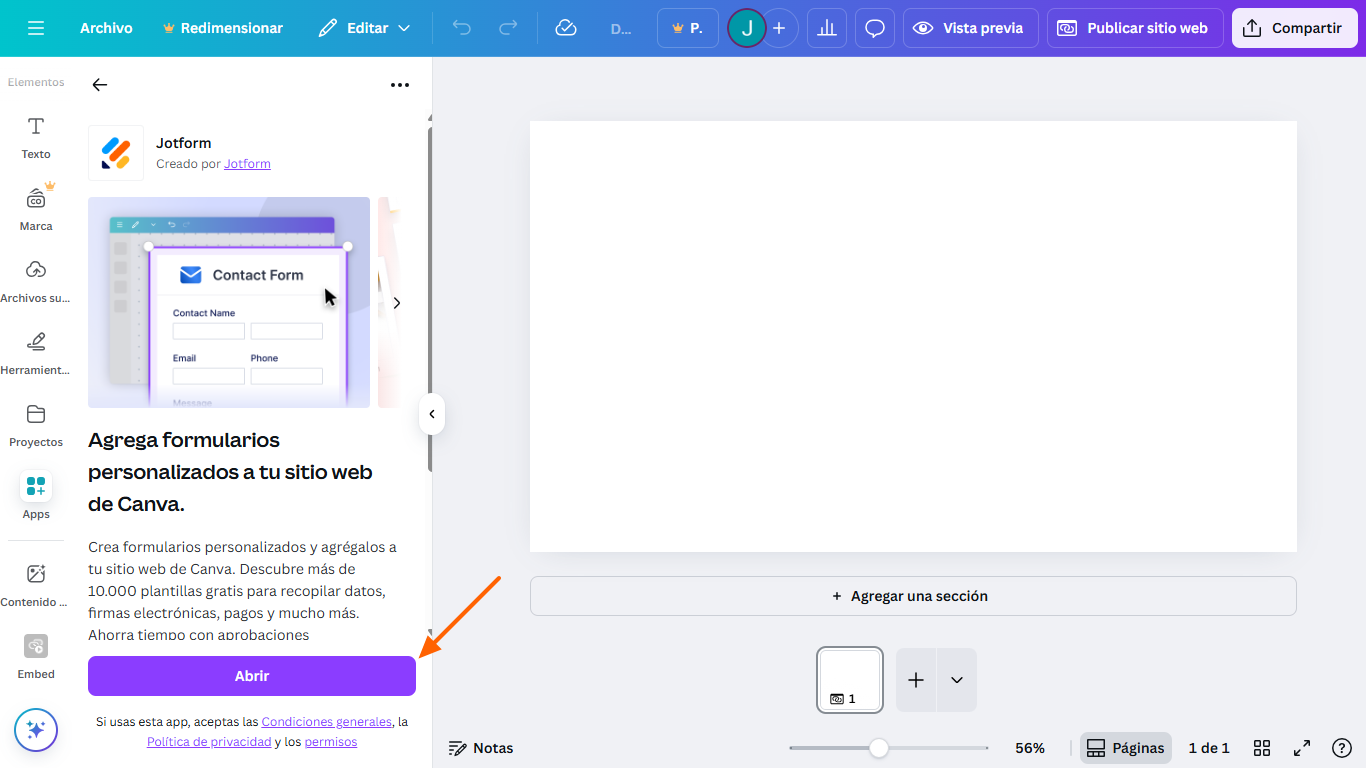
Task: Select the page 1 thumbnail
Action: 850,680
